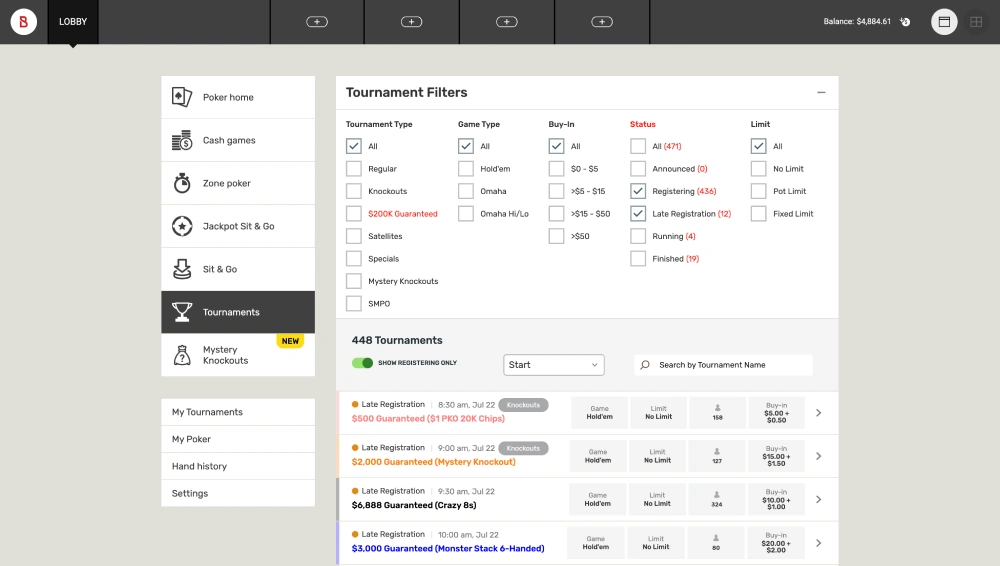Click the Balance $4,884.61 text
This screenshot has width=1000, height=566.
pos(857,22)
